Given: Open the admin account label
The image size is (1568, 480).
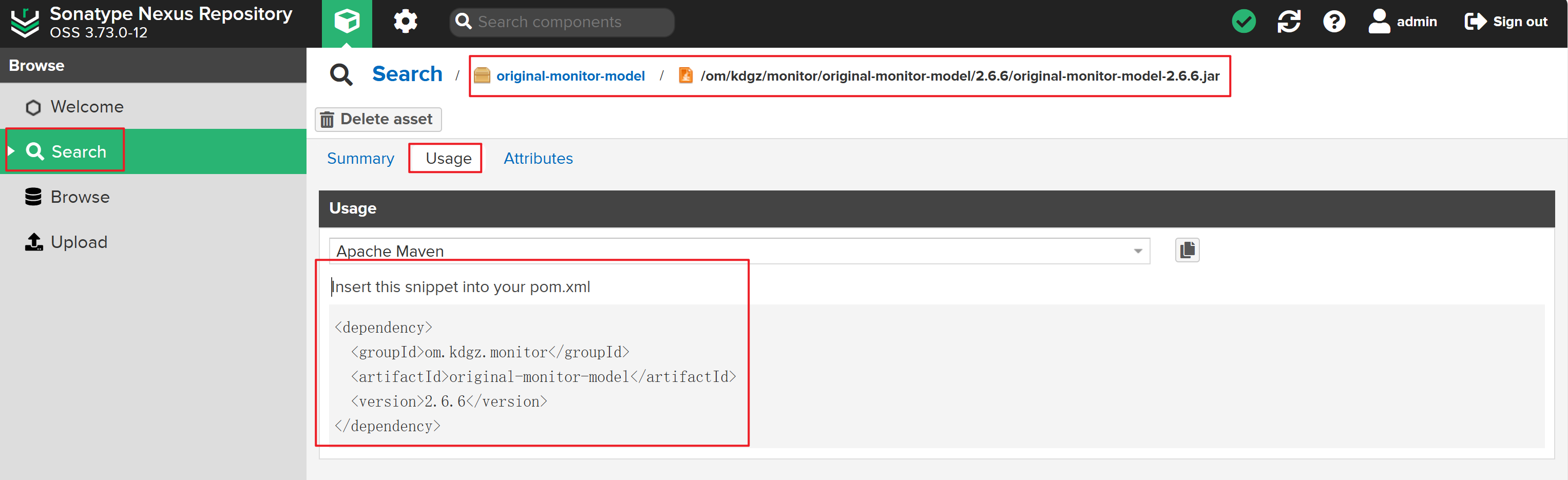Looking at the screenshot, I should pyautogui.click(x=1416, y=22).
